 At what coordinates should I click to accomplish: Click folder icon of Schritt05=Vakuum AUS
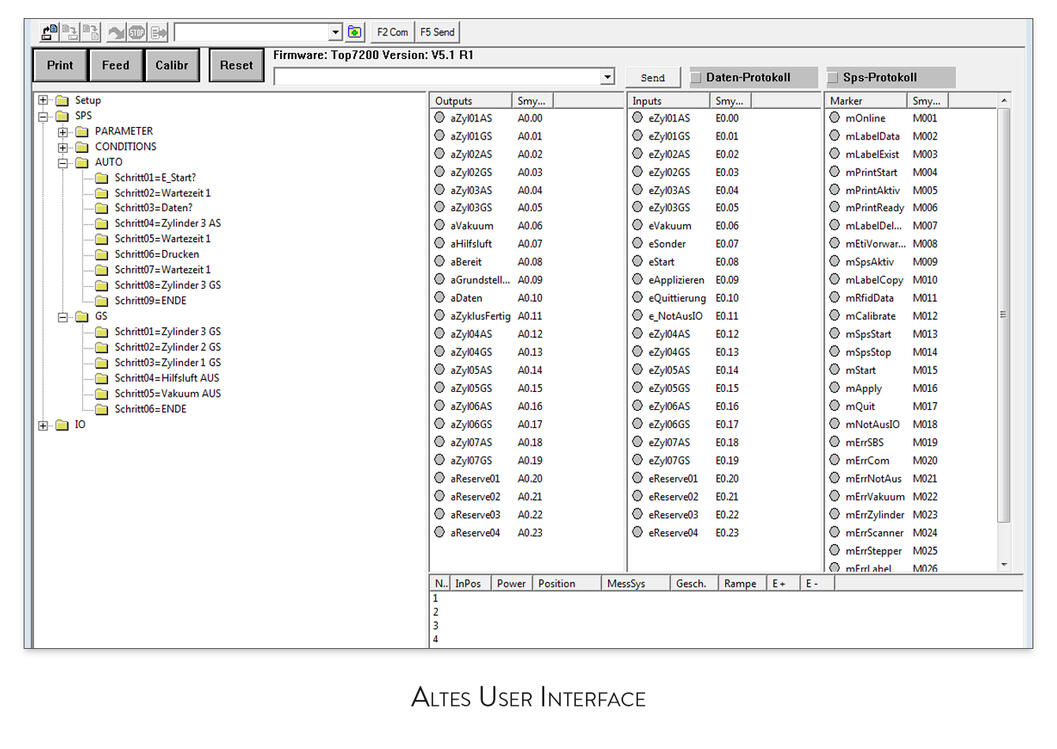pos(102,394)
